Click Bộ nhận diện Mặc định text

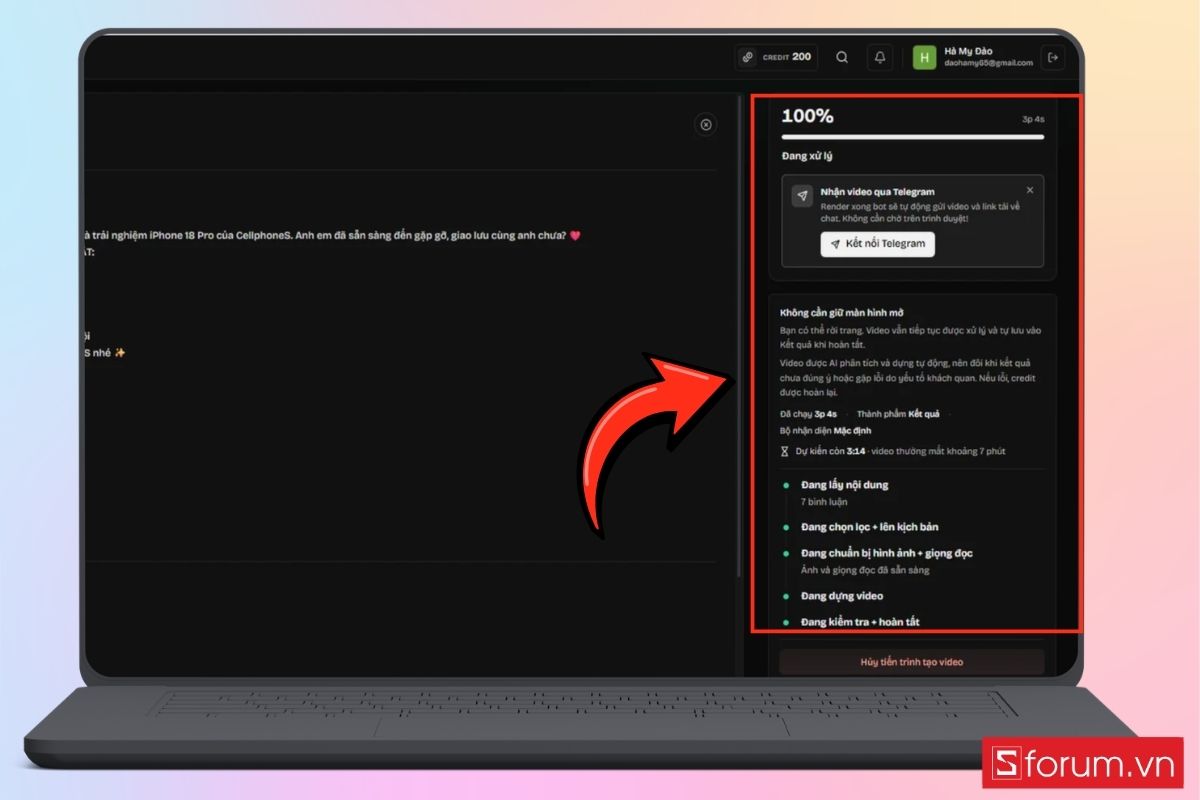tap(825, 431)
